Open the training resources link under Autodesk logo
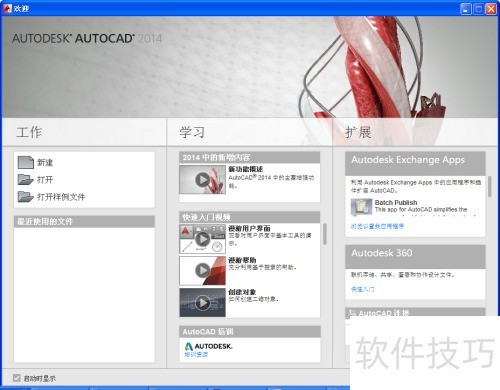 pyautogui.click(x=196, y=354)
